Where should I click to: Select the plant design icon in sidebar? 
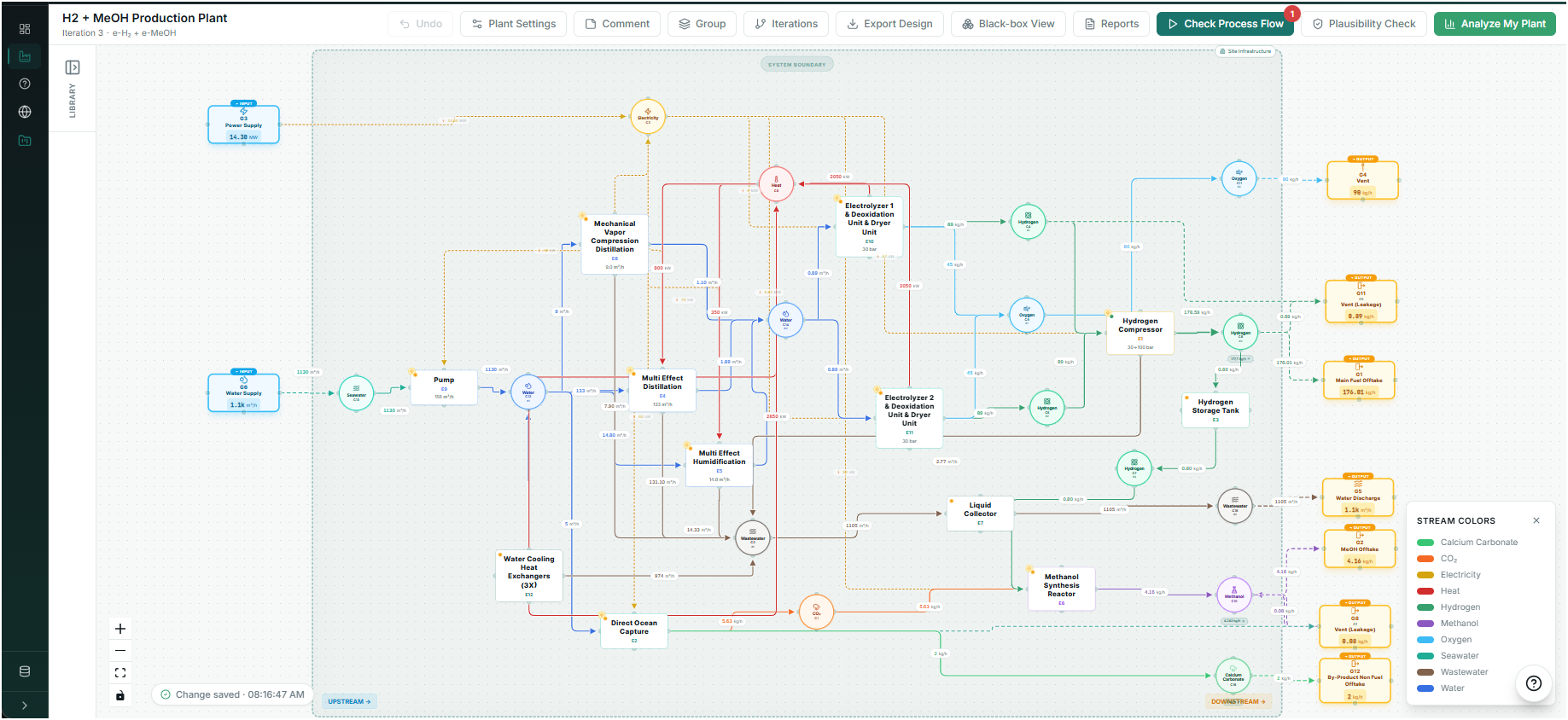25,56
